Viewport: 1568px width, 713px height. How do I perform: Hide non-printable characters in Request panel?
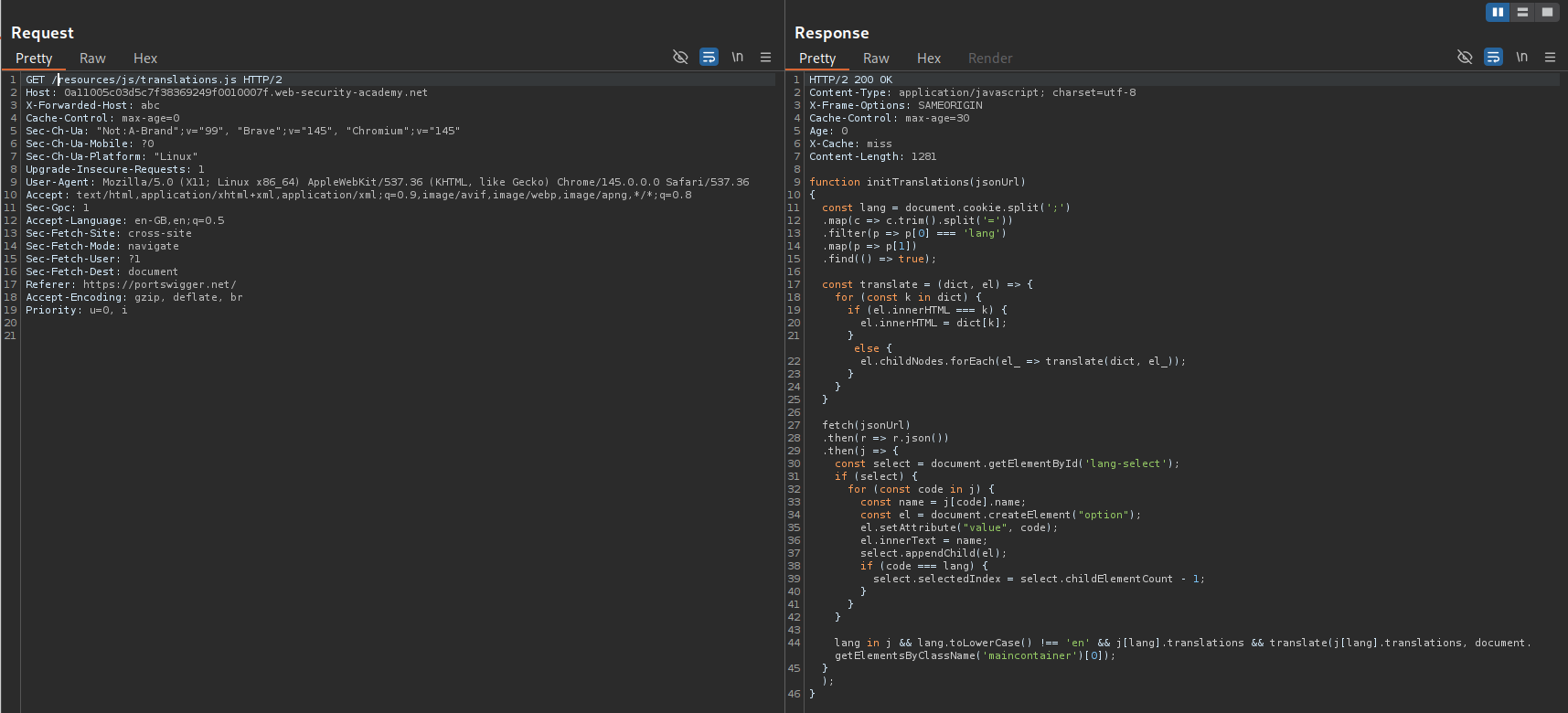(680, 57)
